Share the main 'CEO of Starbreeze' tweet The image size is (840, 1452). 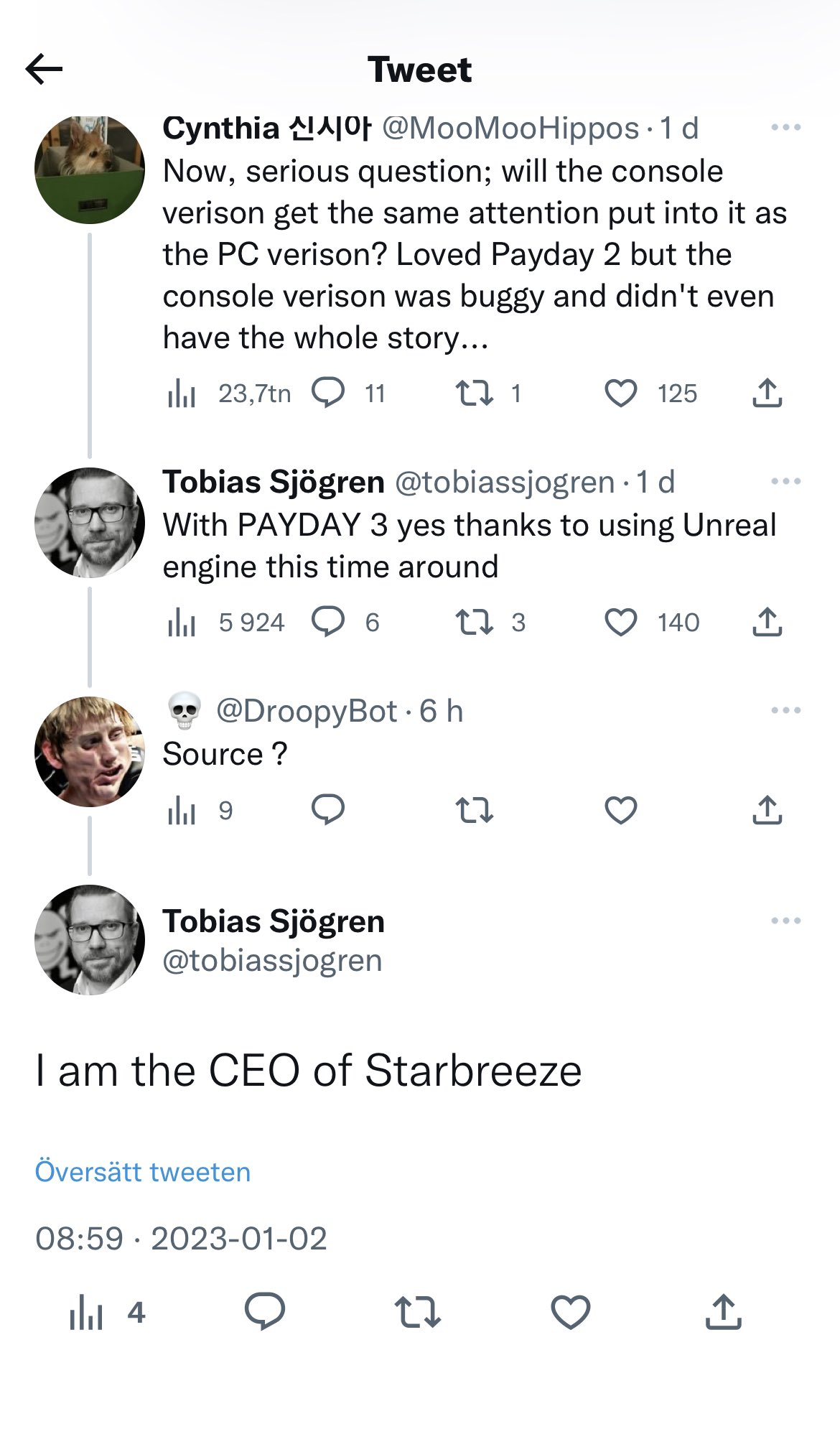723,1311
